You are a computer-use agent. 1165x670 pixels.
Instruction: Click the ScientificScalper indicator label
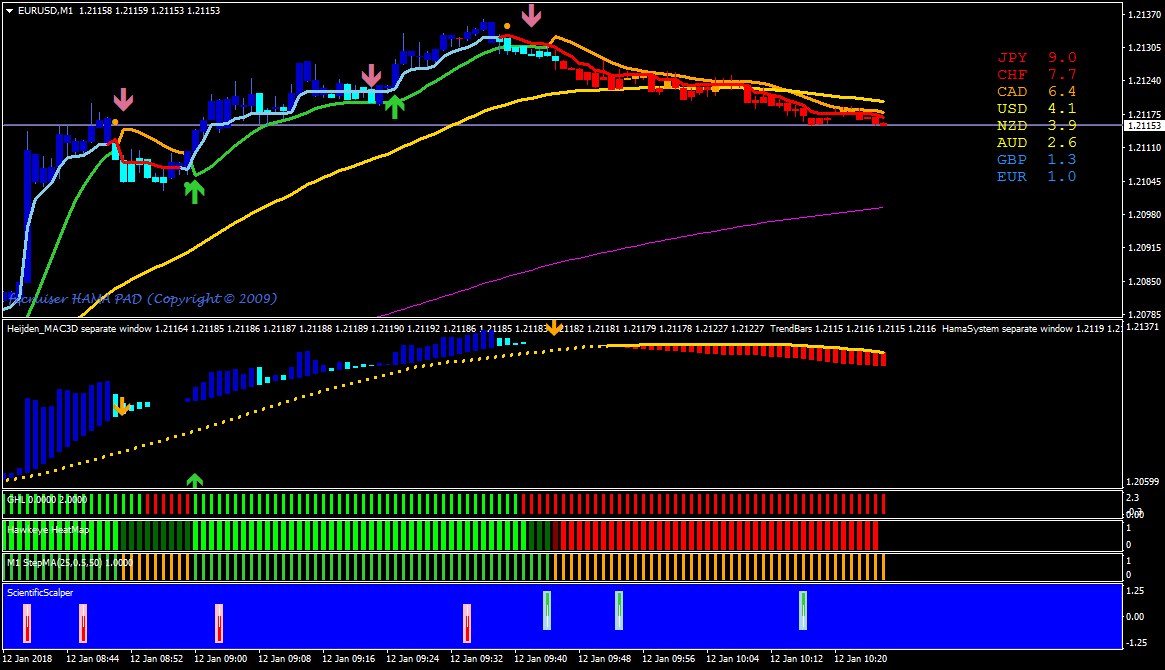point(40,593)
